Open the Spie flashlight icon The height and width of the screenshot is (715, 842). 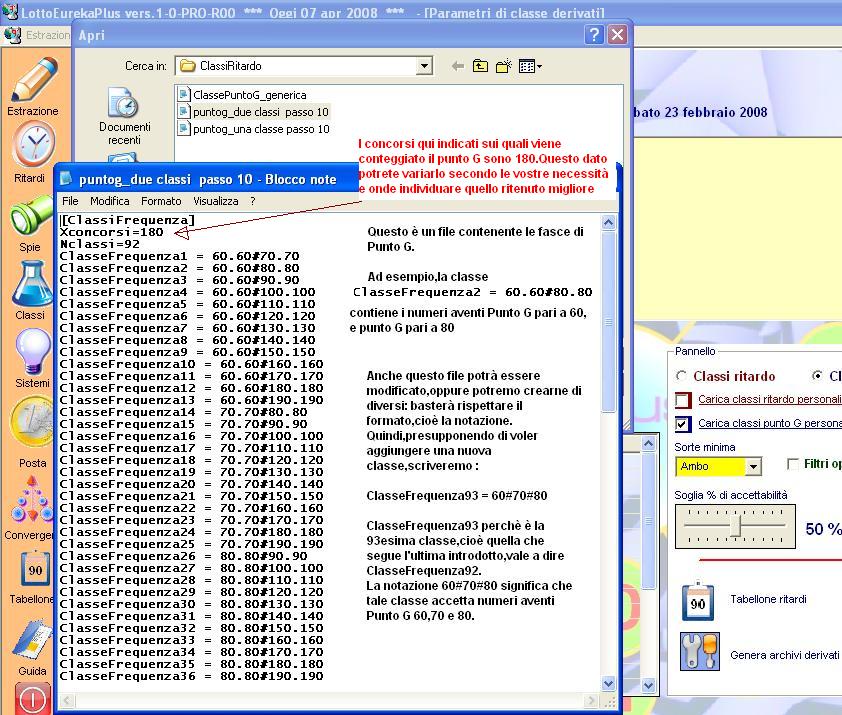point(31,215)
